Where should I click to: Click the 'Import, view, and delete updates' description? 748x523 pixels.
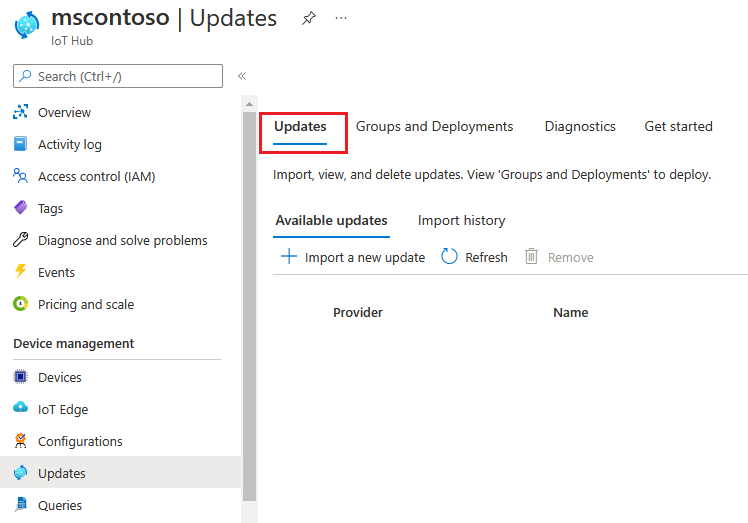492,175
